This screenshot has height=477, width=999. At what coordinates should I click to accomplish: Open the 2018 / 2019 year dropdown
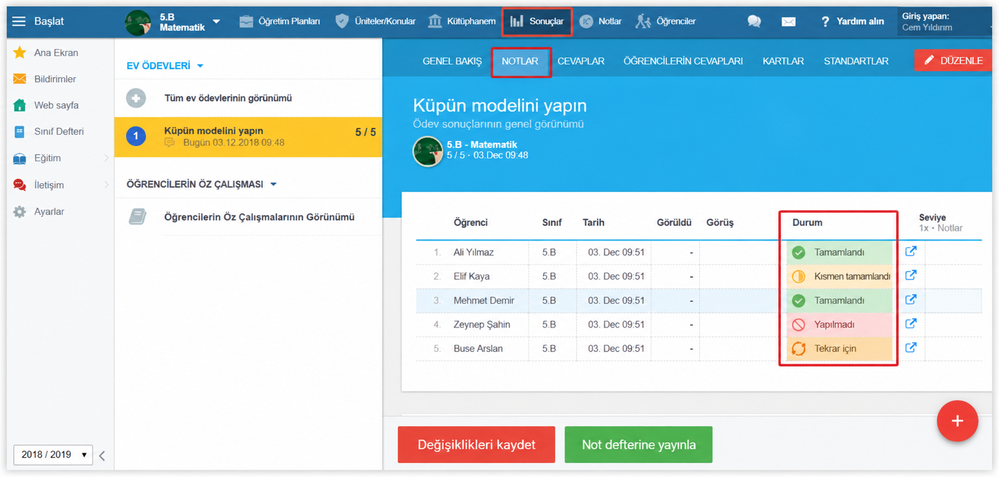53,455
